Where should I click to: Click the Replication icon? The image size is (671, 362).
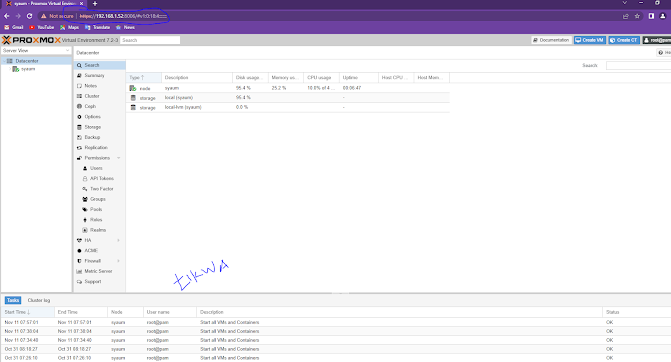79,148
